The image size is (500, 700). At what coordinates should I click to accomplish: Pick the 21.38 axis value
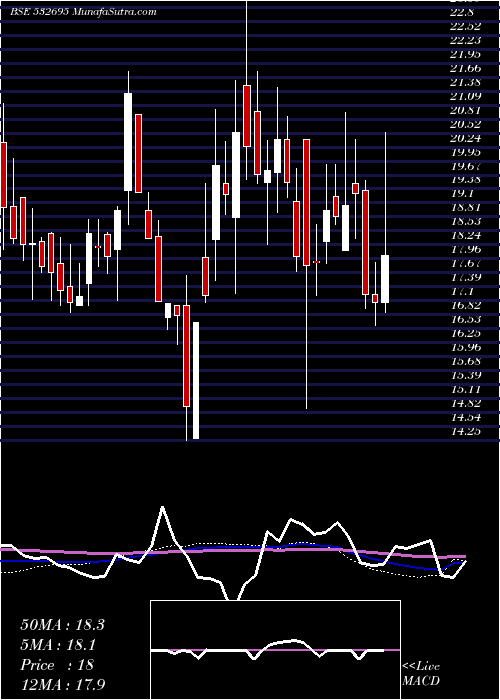coord(466,82)
